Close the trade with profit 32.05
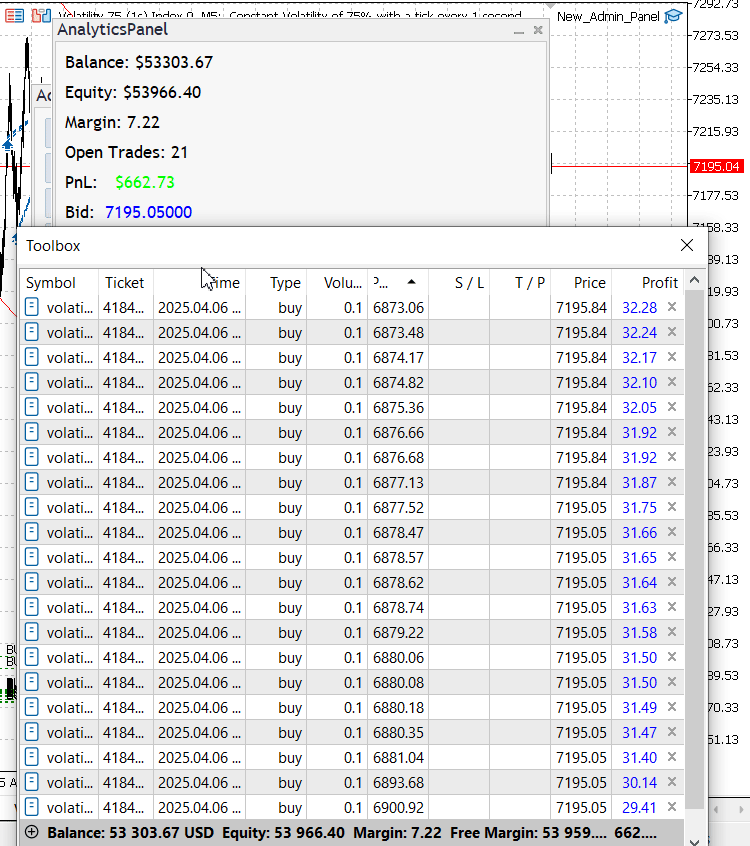The height and width of the screenshot is (846, 750). (672, 407)
